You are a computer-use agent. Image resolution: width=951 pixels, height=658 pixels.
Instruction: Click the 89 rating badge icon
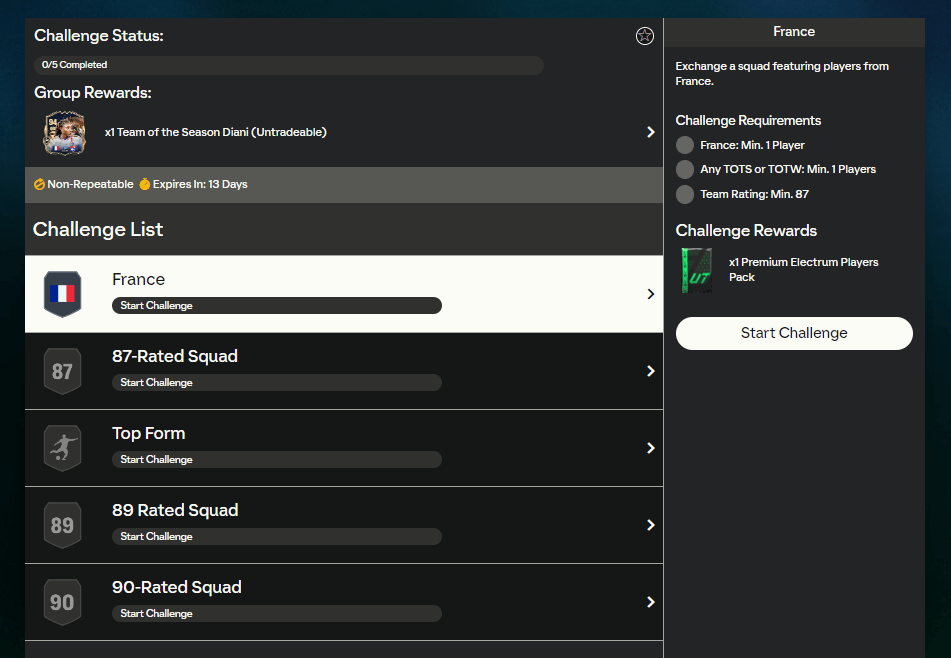[62, 525]
